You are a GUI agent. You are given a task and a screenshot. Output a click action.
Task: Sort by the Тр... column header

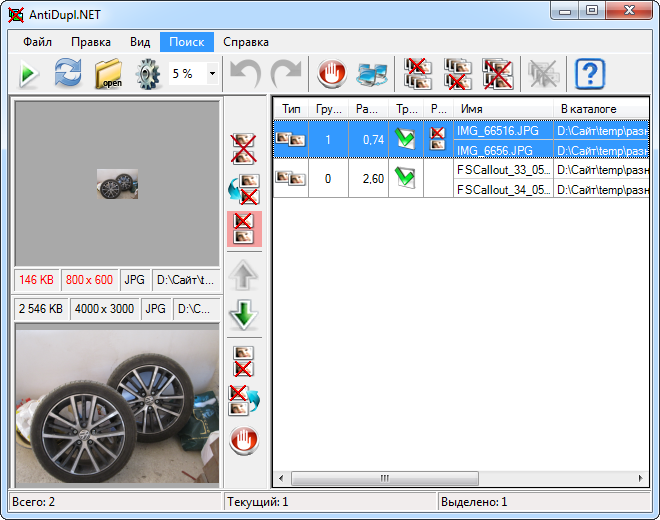pyautogui.click(x=406, y=109)
